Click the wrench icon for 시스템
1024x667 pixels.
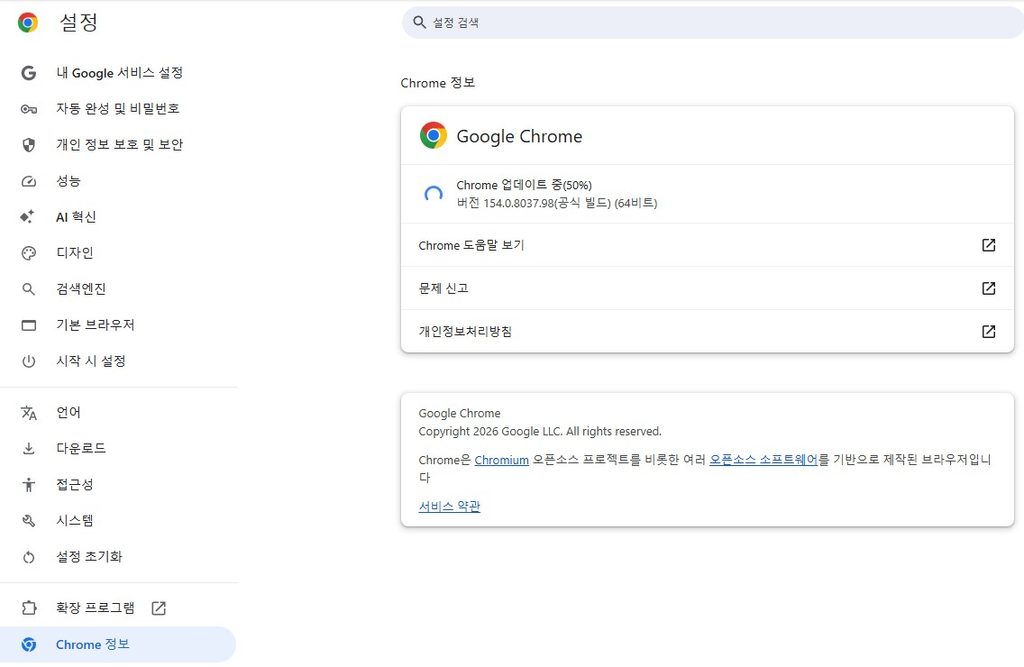pyautogui.click(x=29, y=521)
